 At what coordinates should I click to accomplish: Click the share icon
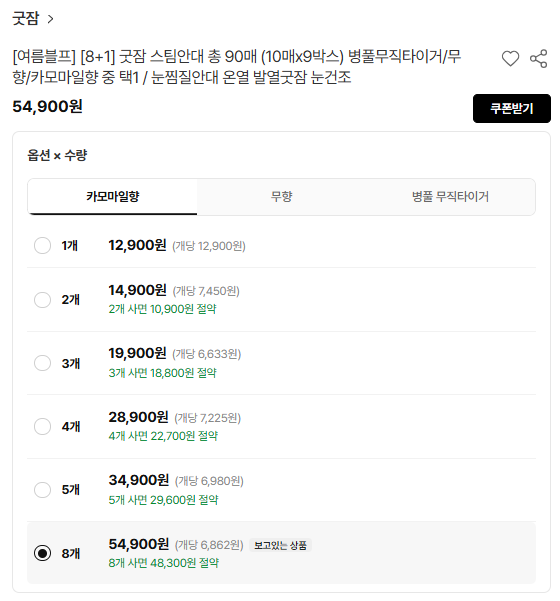pos(539,59)
